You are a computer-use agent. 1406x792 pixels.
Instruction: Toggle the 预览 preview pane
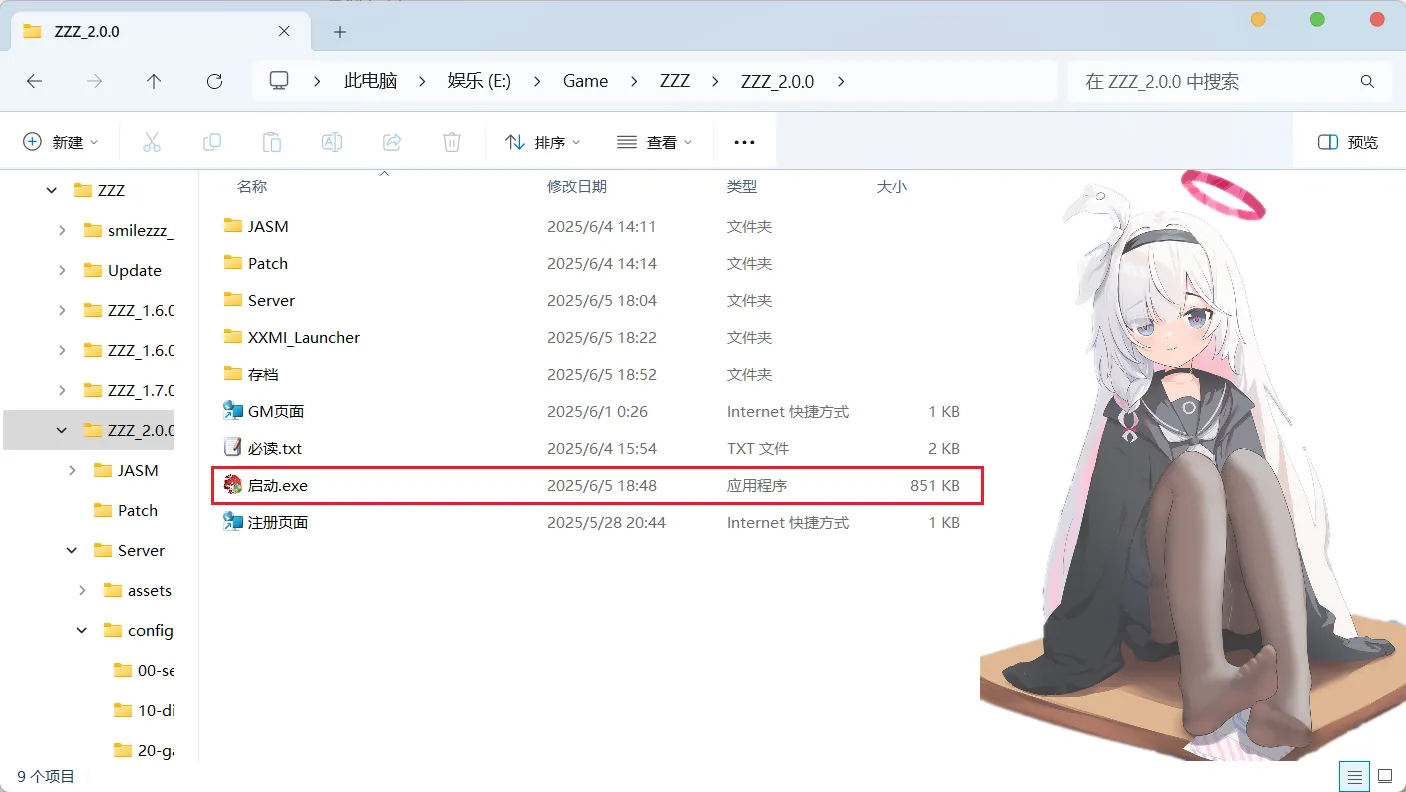(1346, 141)
